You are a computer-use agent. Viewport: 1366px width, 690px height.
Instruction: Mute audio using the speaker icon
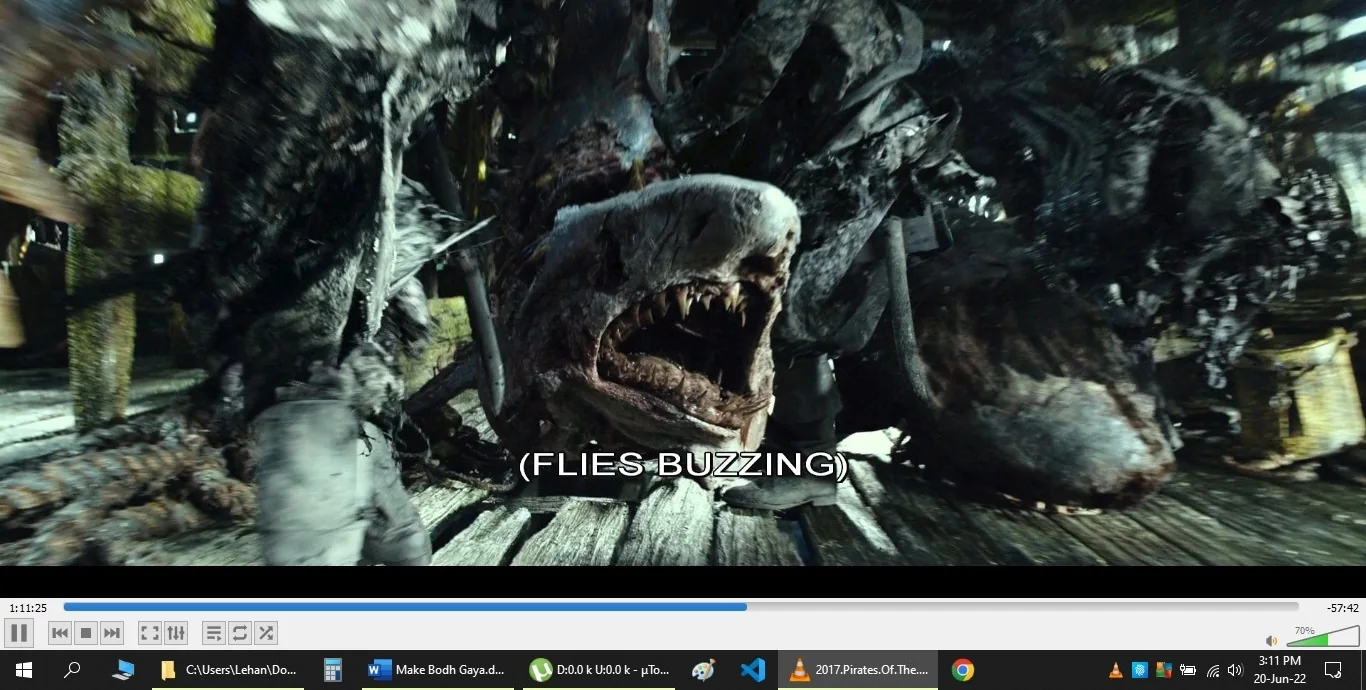(x=1272, y=641)
